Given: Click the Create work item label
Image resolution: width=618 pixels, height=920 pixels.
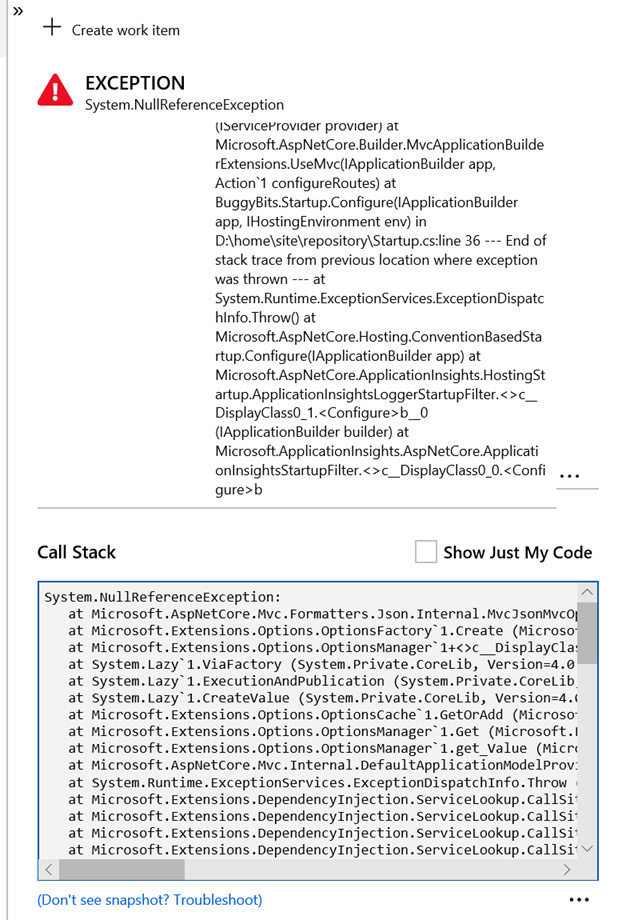Looking at the screenshot, I should (x=125, y=30).
